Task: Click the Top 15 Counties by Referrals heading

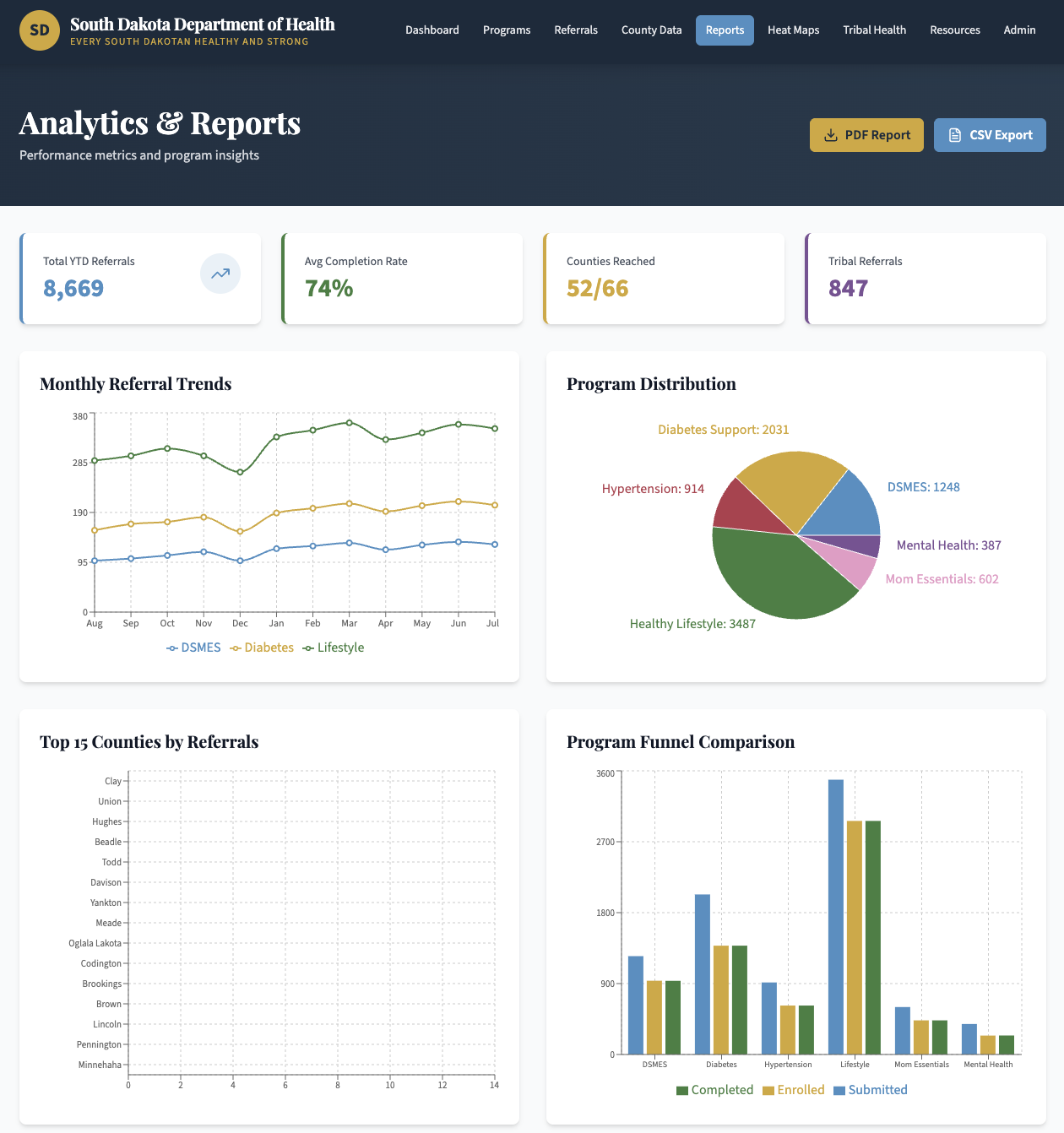Action: coord(149,742)
